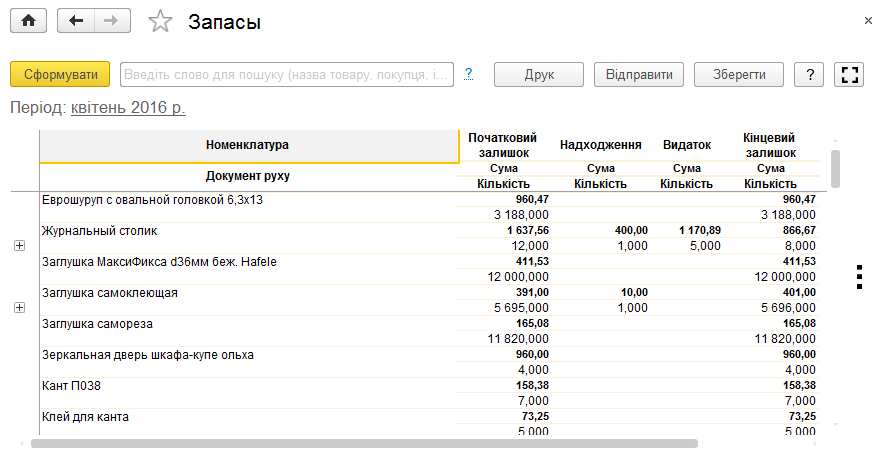Select row Журнальный столик

99,231
